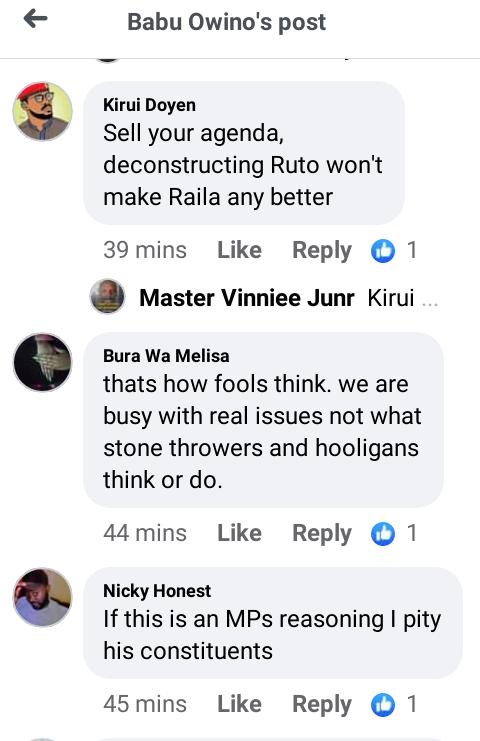
Task: Select the 'stone throwers and hooligans' comment bubble
Action: 264,420
